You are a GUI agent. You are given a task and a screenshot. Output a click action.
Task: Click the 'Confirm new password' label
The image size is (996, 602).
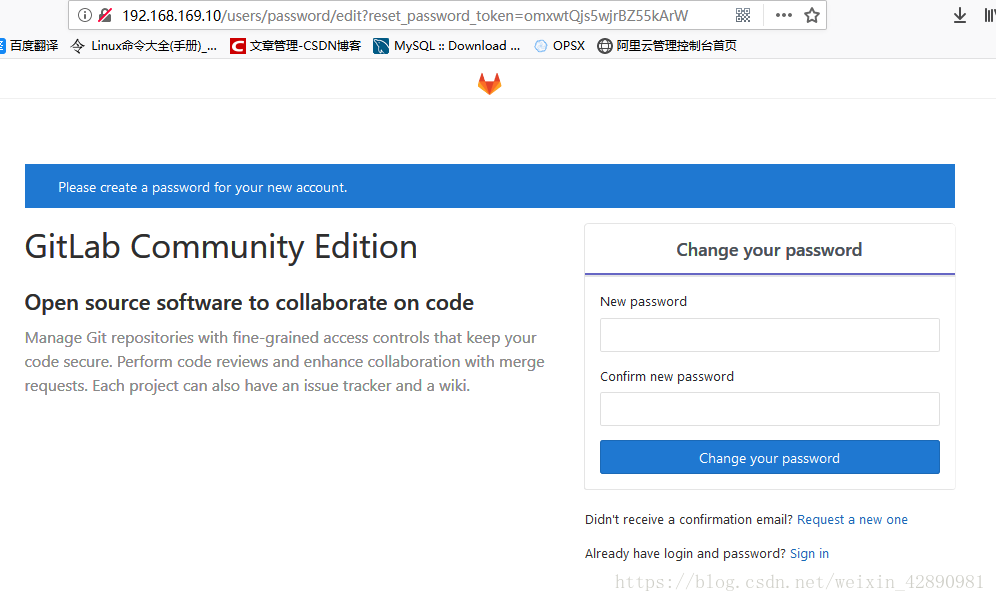(x=667, y=376)
